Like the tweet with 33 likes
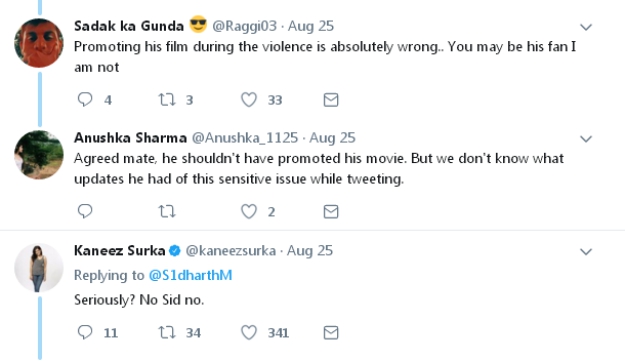This screenshot has height=361, width=625. point(249,100)
